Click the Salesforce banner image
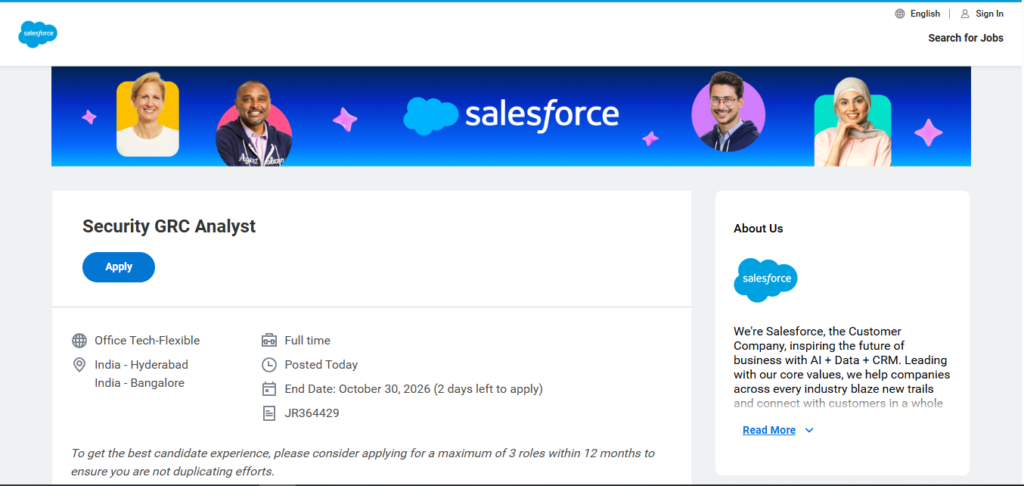Image resolution: width=1024 pixels, height=486 pixels. pos(511,116)
